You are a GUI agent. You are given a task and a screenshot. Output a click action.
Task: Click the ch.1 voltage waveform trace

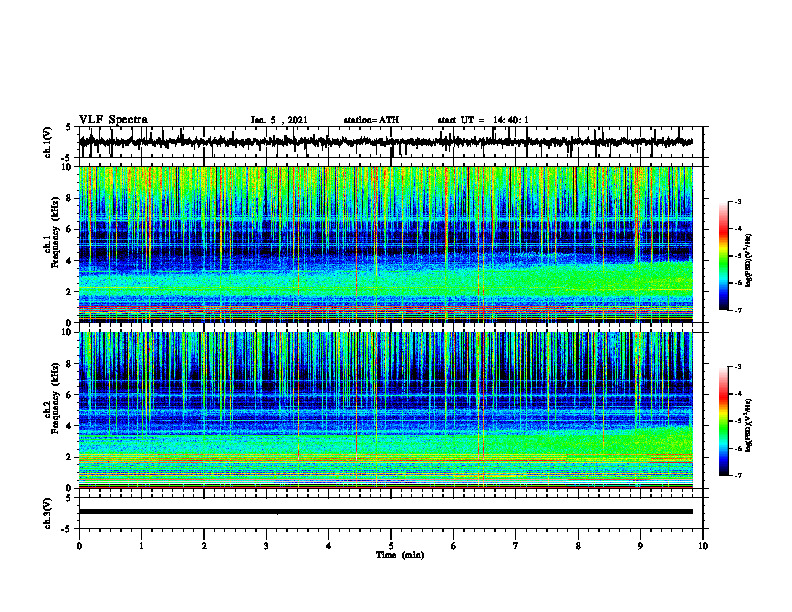coord(385,142)
